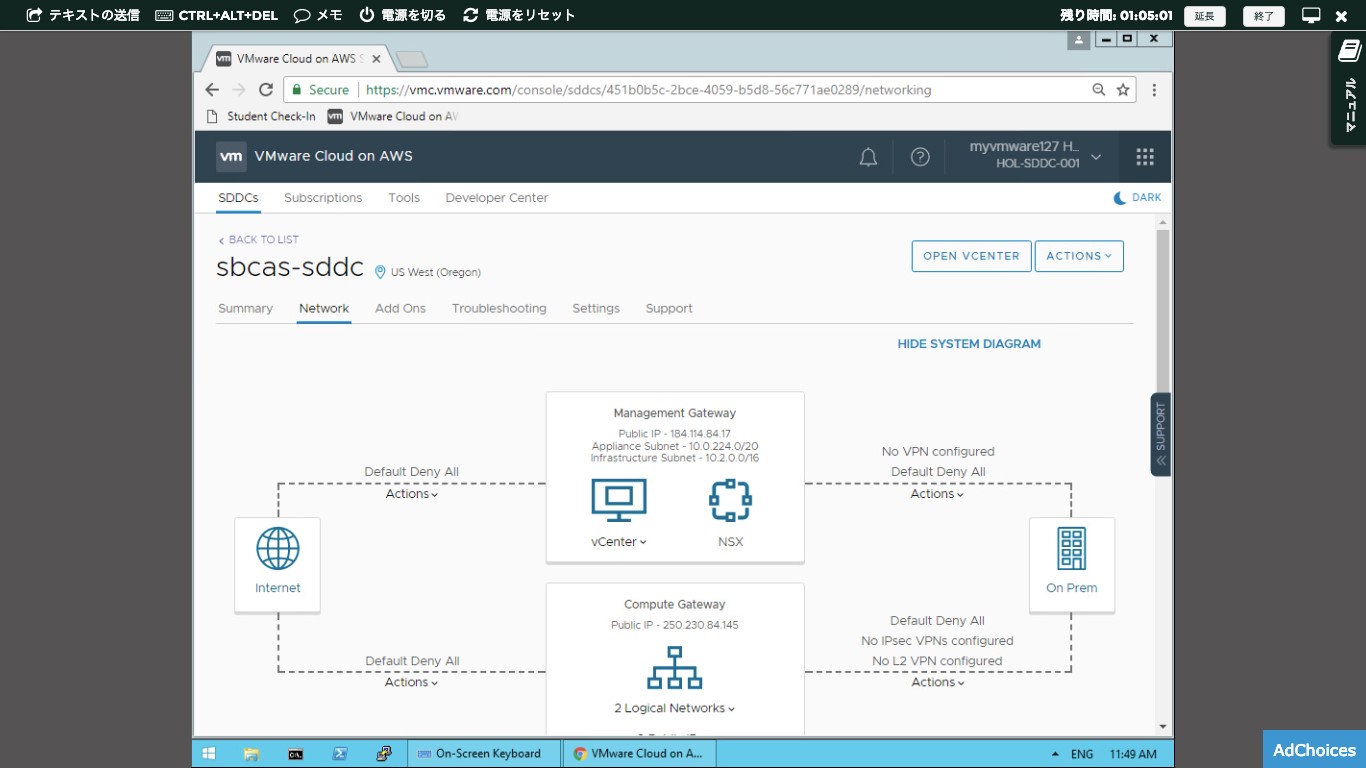This screenshot has height=768, width=1366.
Task: Click the CTRL+ALT+DEL button
Action: point(216,15)
